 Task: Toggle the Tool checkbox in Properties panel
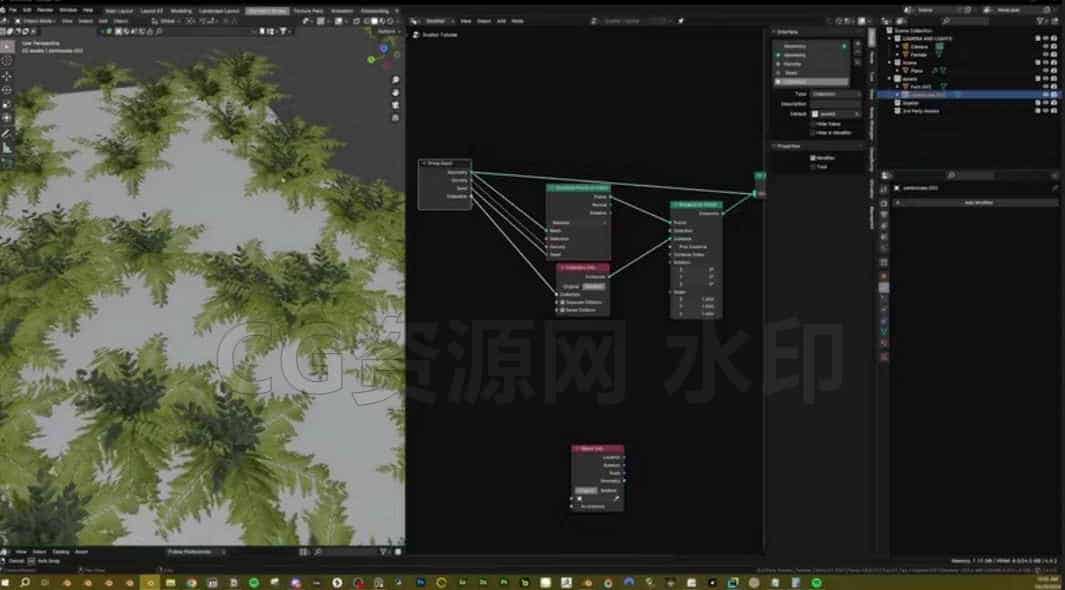(x=813, y=166)
